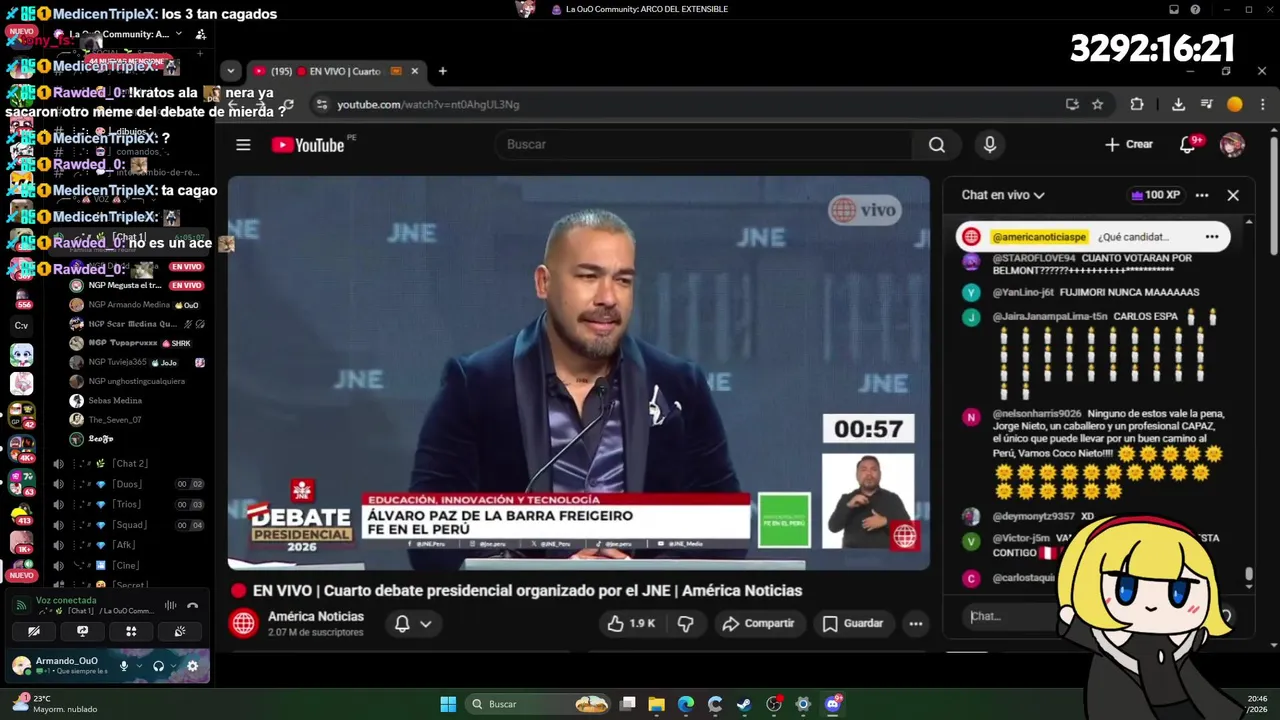Viewport: 1280px width, 720px height.
Task: Click the debate video player
Action: tap(578, 373)
